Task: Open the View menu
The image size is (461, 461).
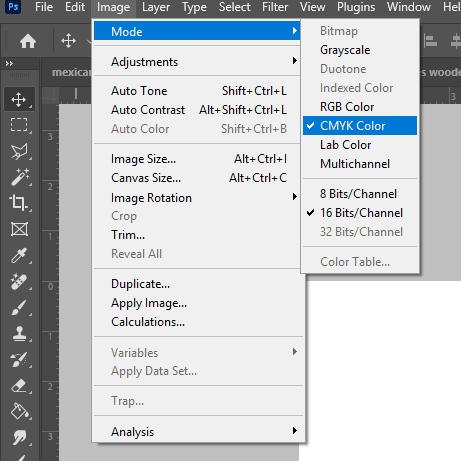Action: click(312, 7)
